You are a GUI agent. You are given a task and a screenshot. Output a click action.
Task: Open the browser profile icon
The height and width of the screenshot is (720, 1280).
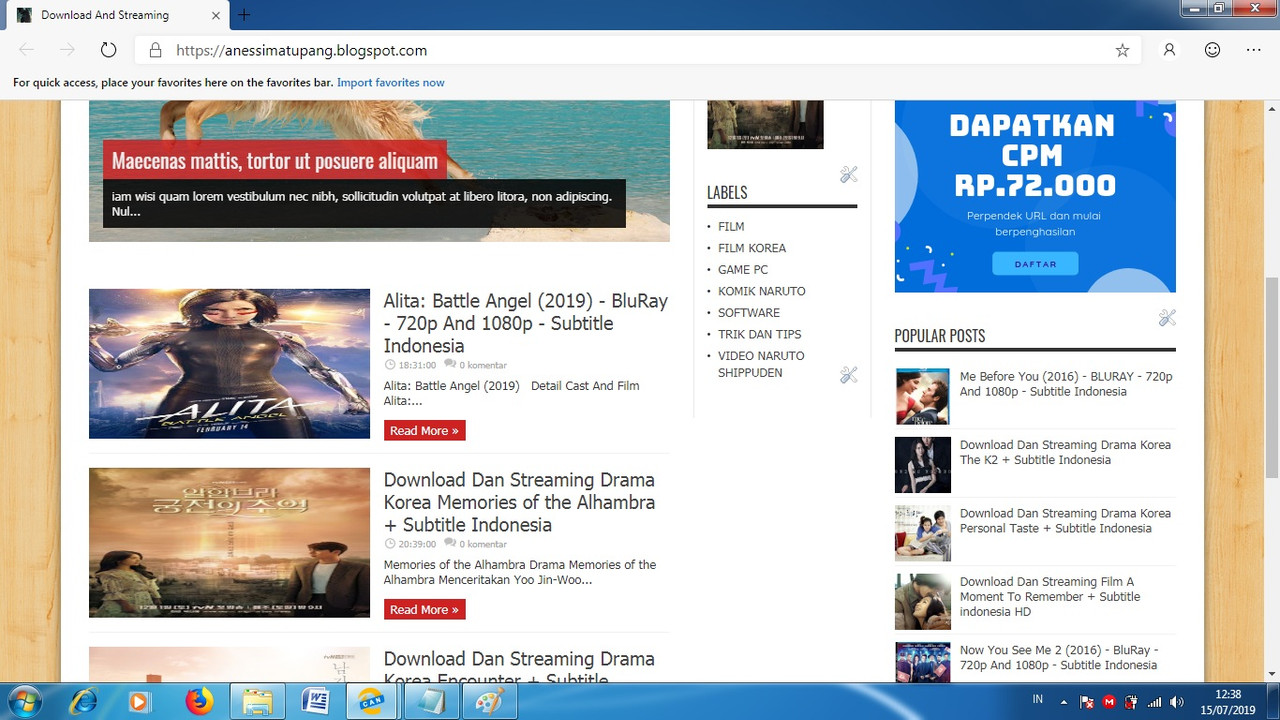click(x=1169, y=50)
